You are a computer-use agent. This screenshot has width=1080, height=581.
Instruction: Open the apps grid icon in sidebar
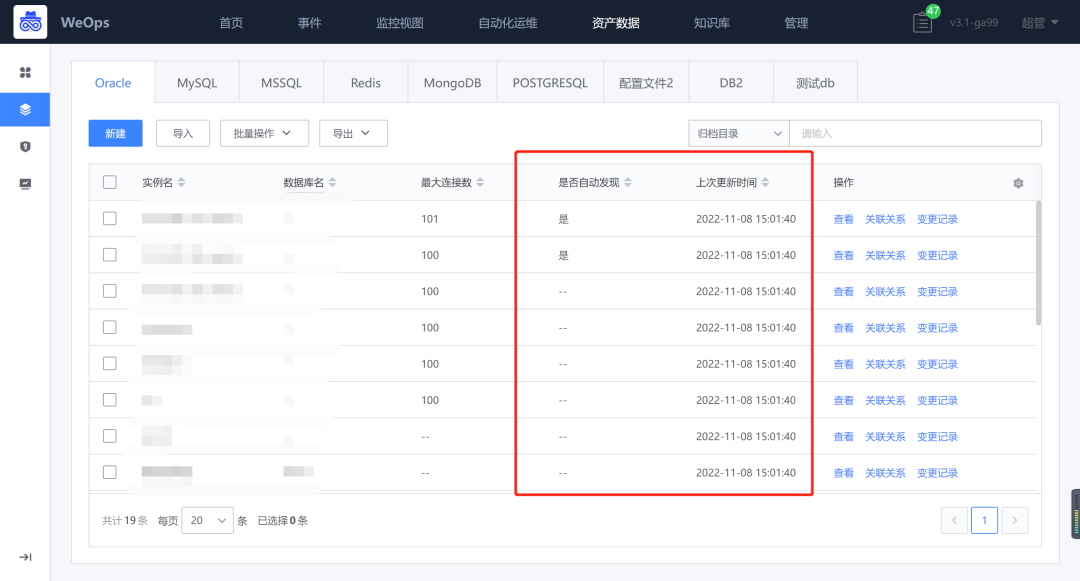[x=25, y=72]
